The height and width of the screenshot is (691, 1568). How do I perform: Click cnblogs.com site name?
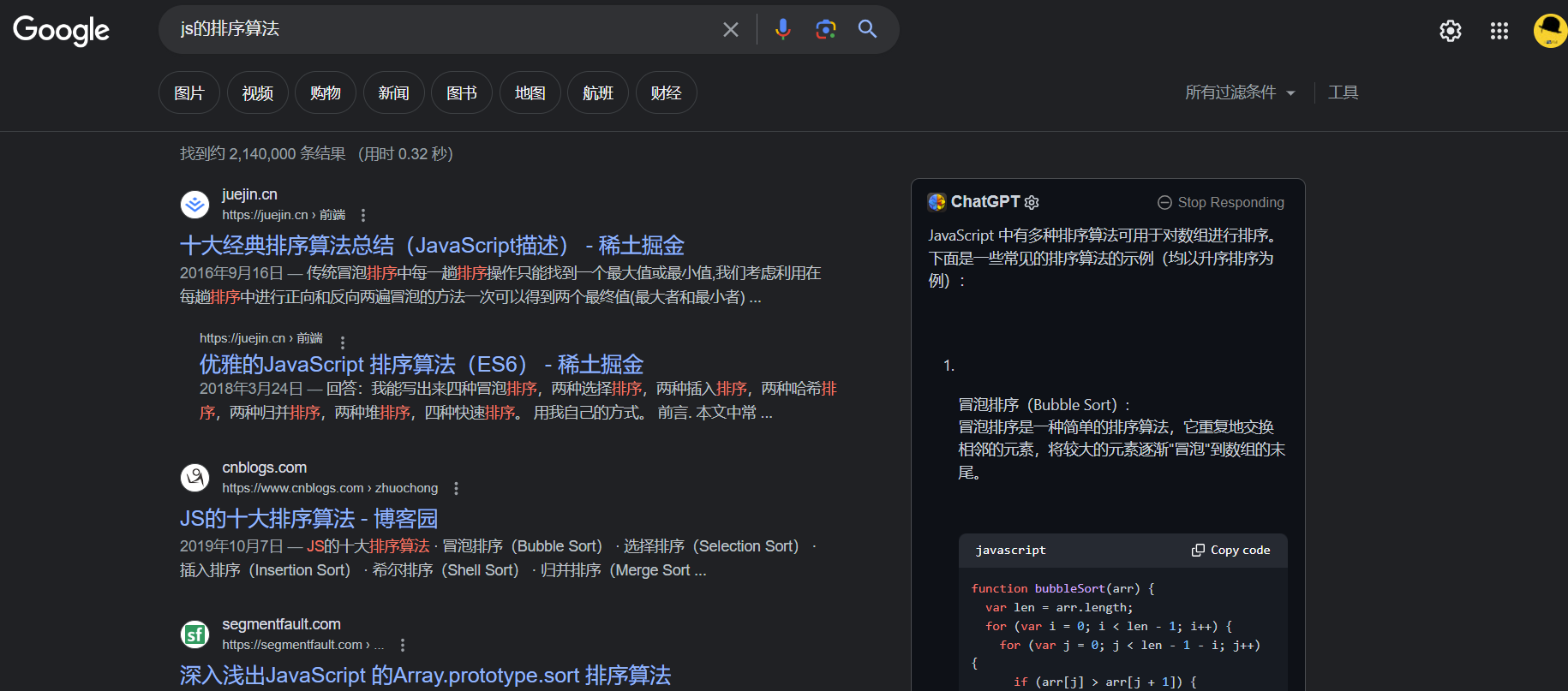pos(264,468)
